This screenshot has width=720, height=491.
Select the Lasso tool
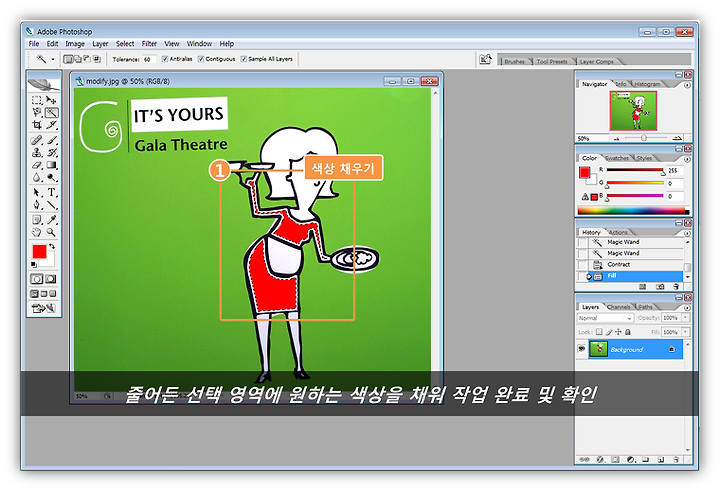tap(37, 113)
